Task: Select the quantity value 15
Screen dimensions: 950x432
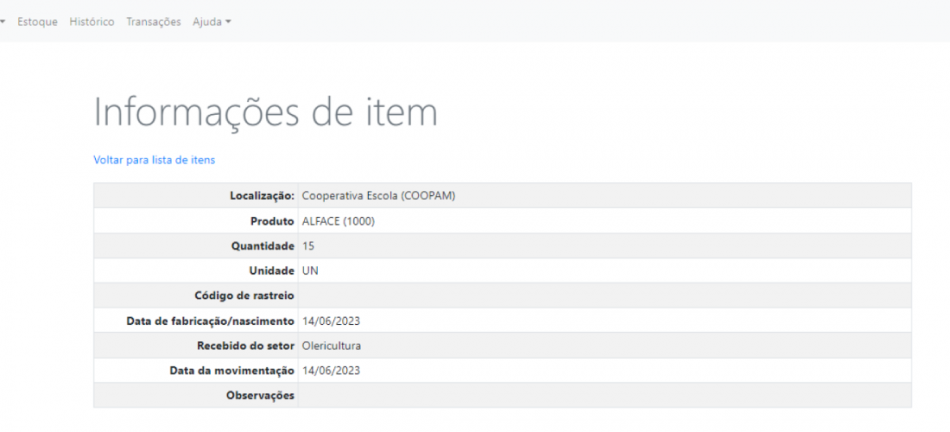Action: click(x=308, y=246)
